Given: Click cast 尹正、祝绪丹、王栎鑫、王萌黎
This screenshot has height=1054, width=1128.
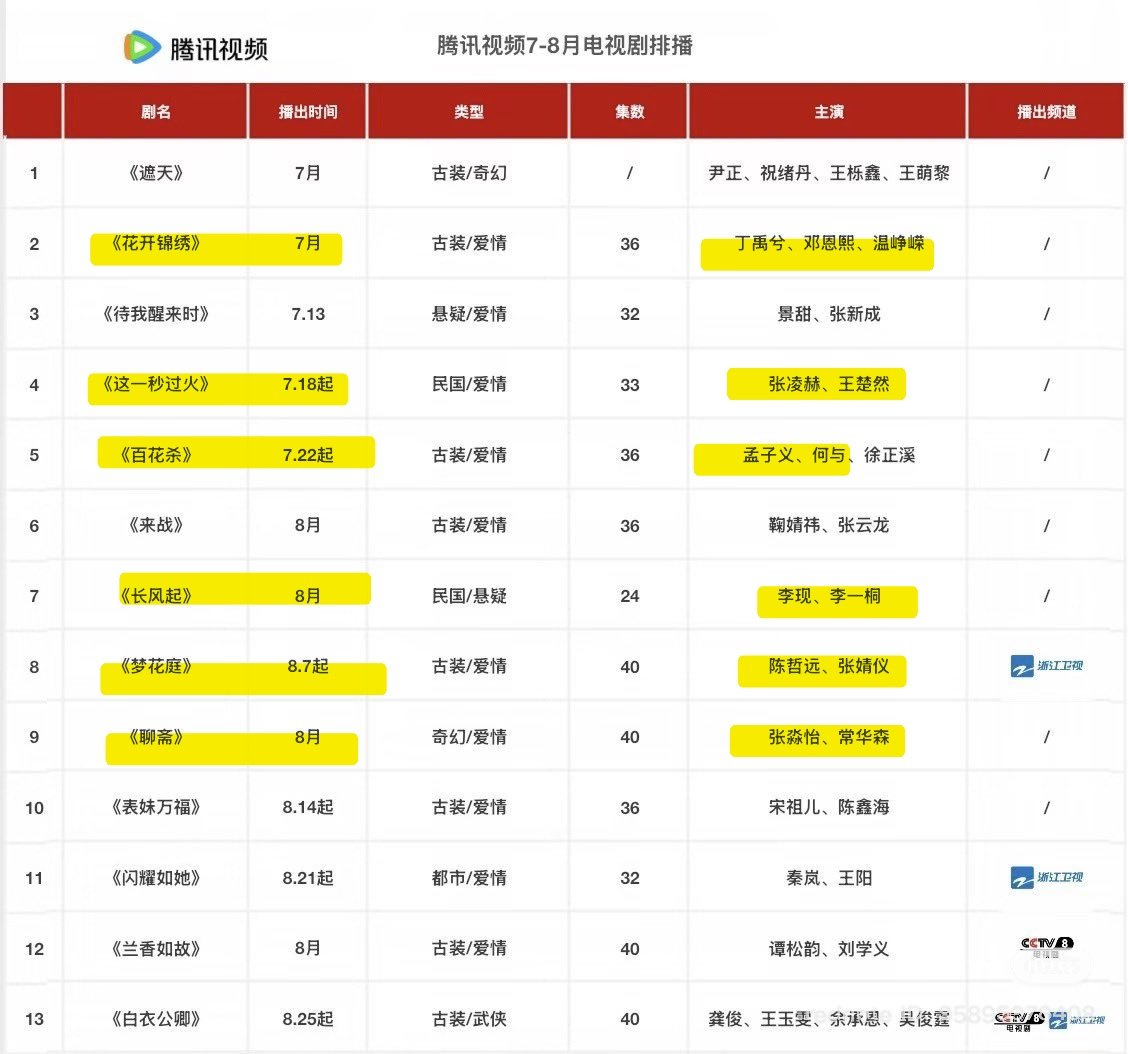Looking at the screenshot, I should coord(829,173).
